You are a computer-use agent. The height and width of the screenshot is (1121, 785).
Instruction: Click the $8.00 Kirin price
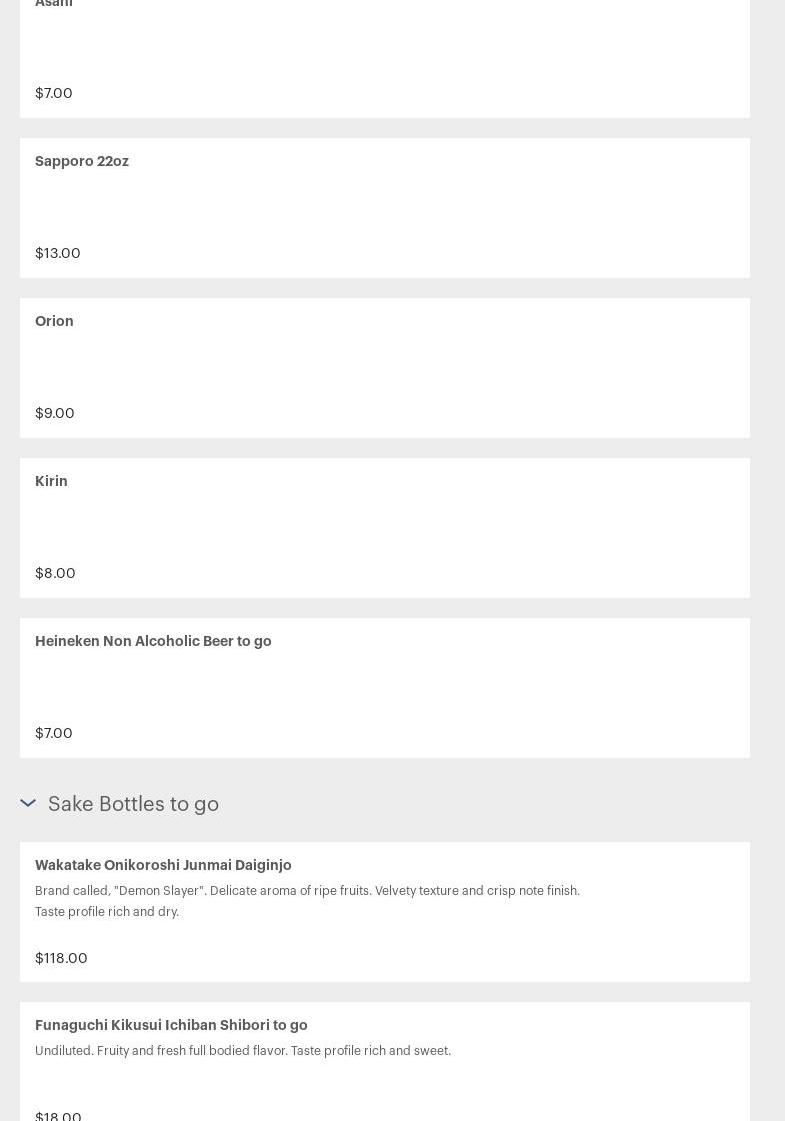[x=55, y=573]
